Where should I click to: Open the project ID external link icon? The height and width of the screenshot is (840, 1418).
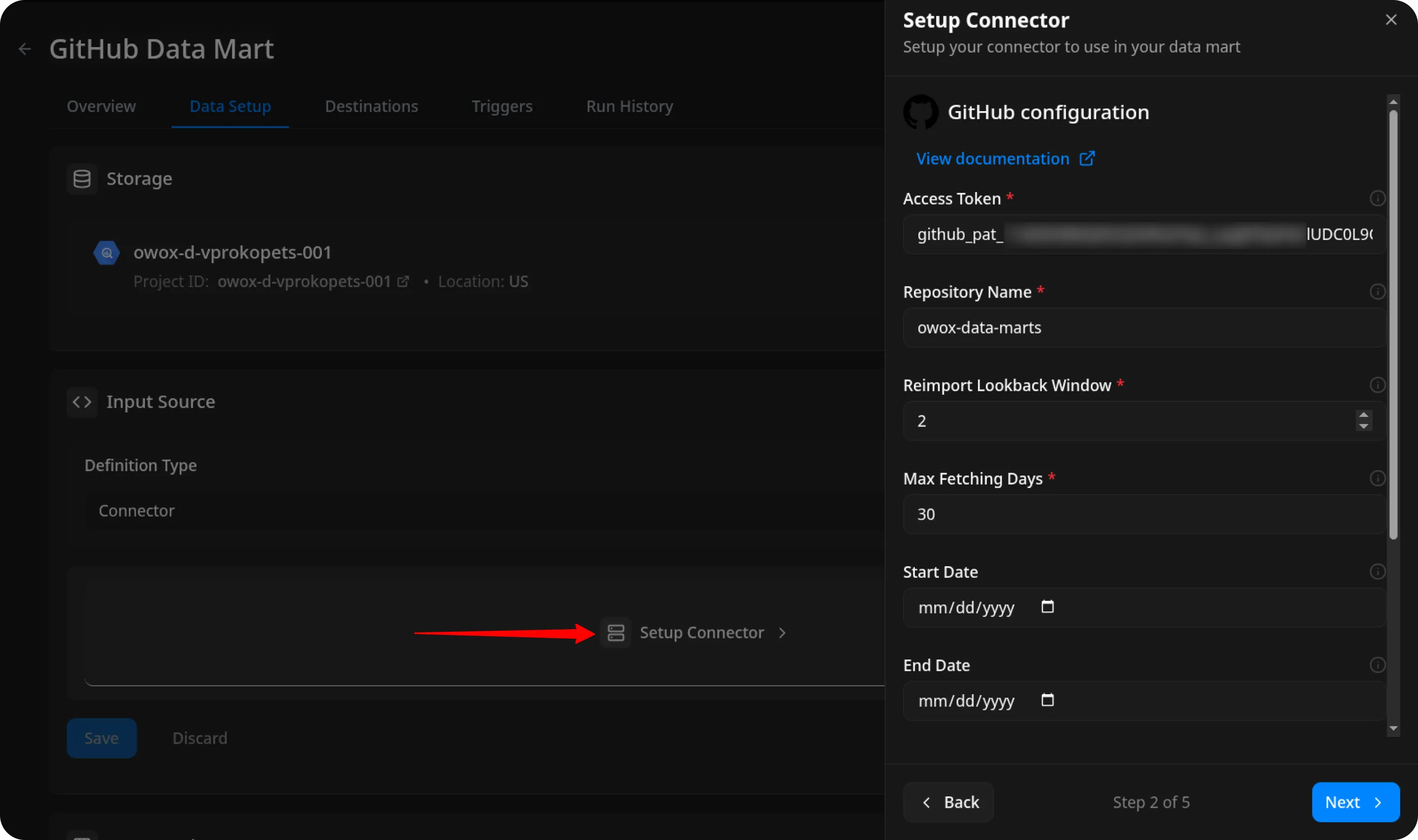403,281
